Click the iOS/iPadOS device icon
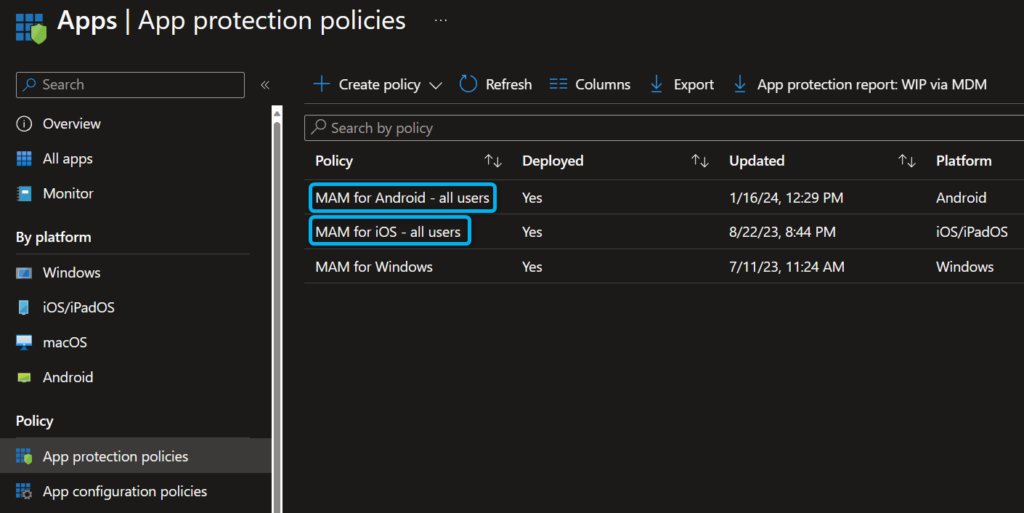Viewport: 1024px width, 513px height. pos(24,307)
